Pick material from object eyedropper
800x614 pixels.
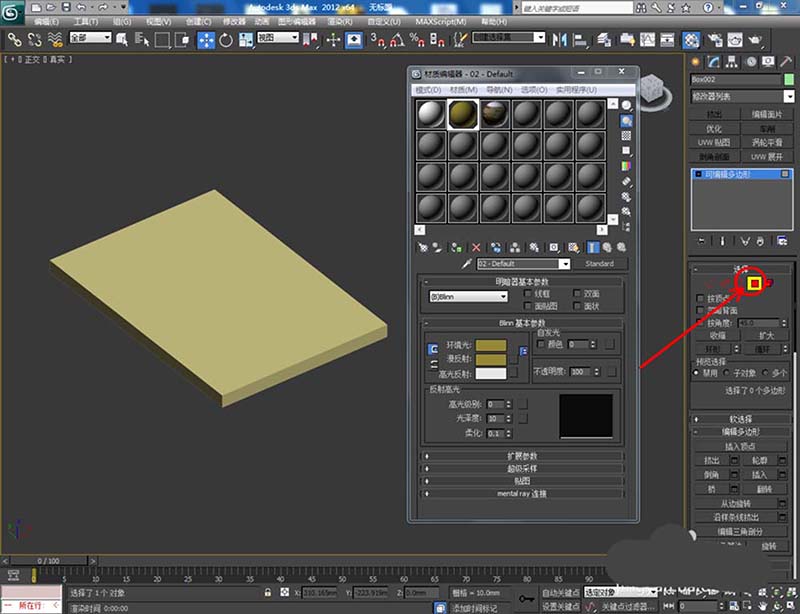click(465, 264)
